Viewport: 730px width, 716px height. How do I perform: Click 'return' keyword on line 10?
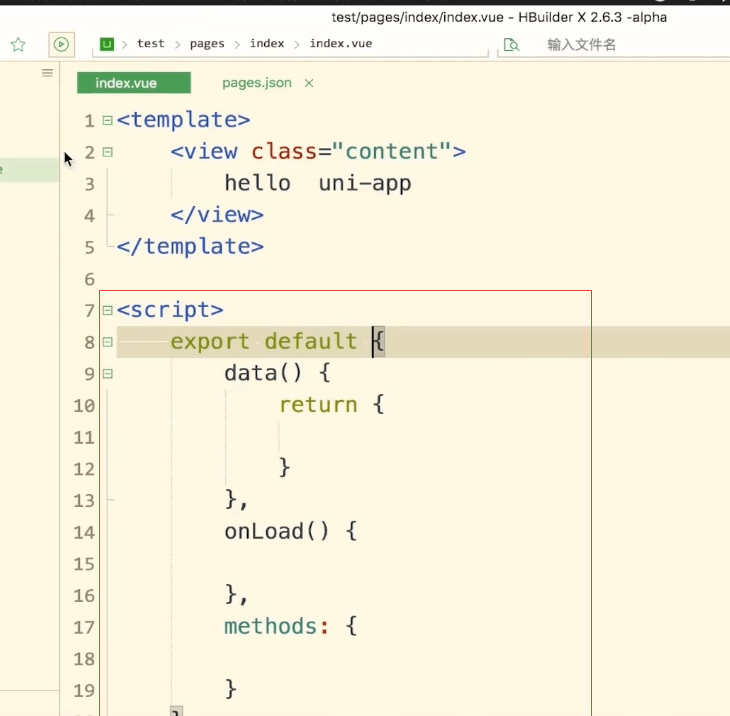click(x=318, y=405)
